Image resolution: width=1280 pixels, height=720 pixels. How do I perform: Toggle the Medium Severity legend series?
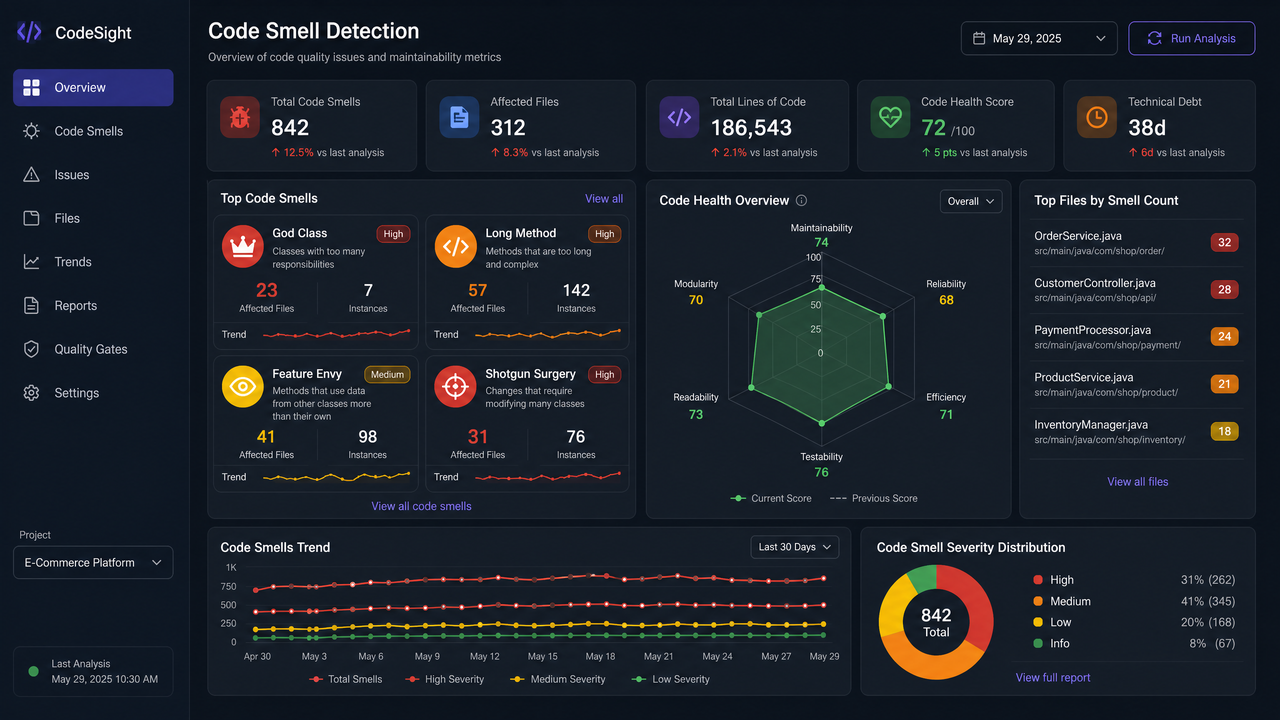point(558,679)
